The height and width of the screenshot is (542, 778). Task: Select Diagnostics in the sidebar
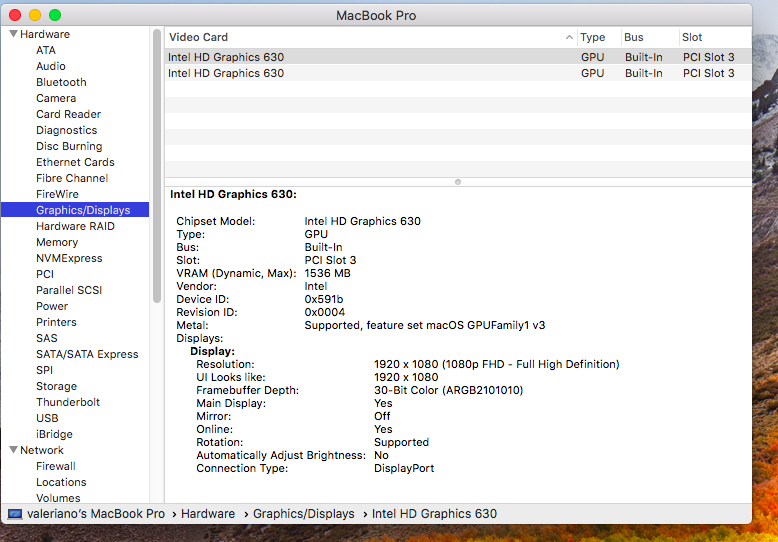(x=66, y=130)
